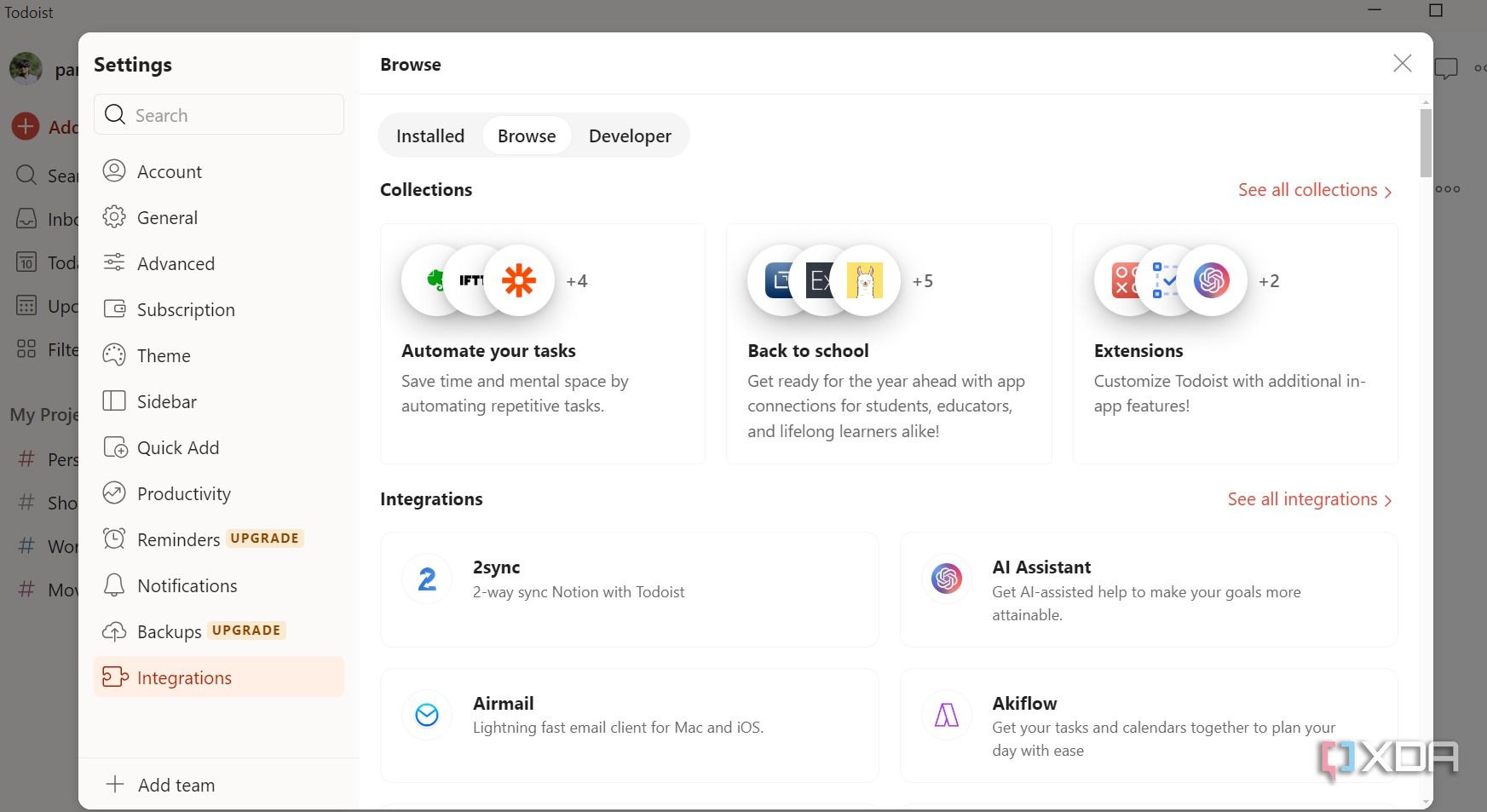The height and width of the screenshot is (812, 1487).
Task: Open Productivity settings
Action: pos(183,493)
